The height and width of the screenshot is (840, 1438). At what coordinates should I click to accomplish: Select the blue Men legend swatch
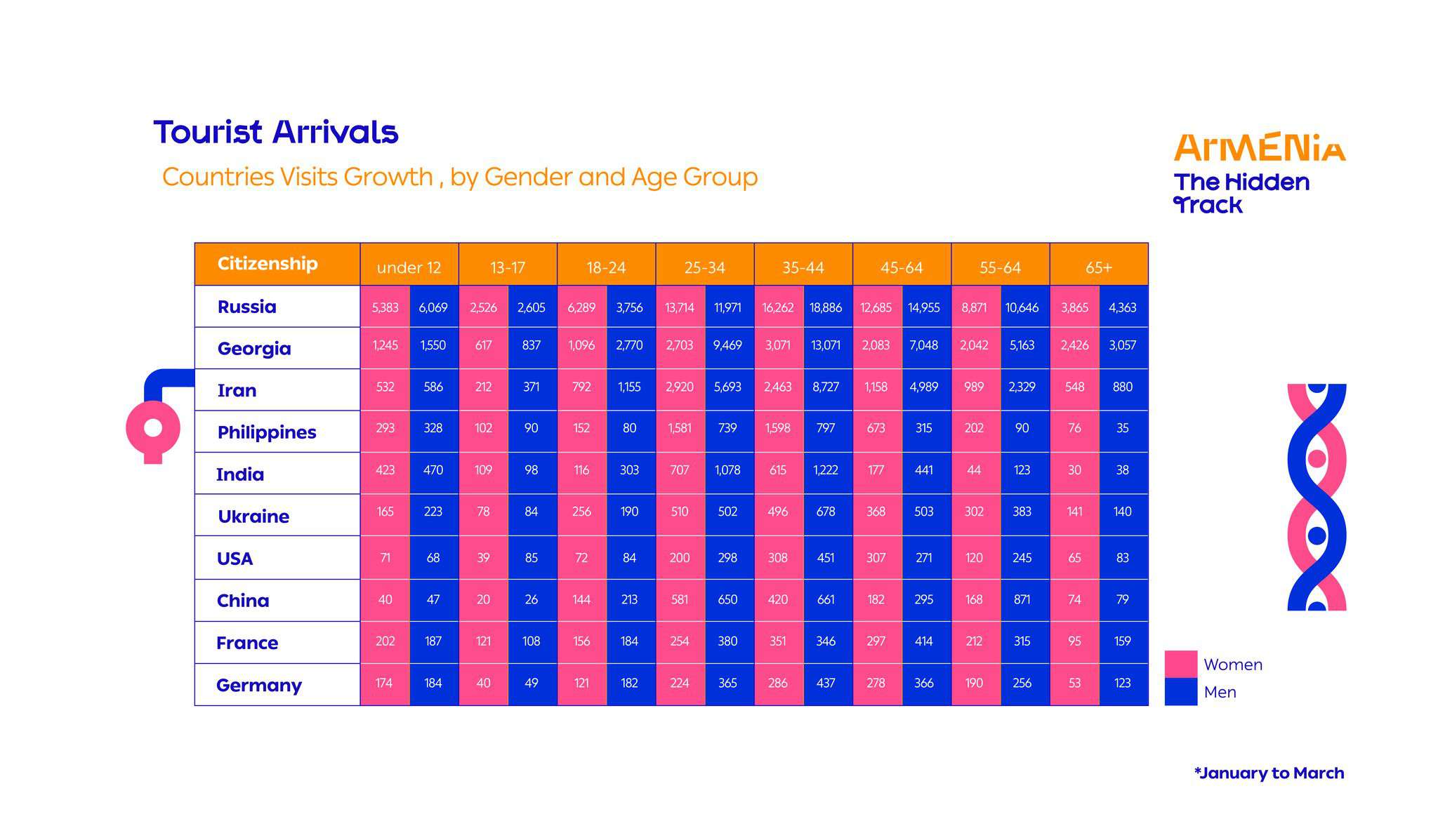point(1180,691)
